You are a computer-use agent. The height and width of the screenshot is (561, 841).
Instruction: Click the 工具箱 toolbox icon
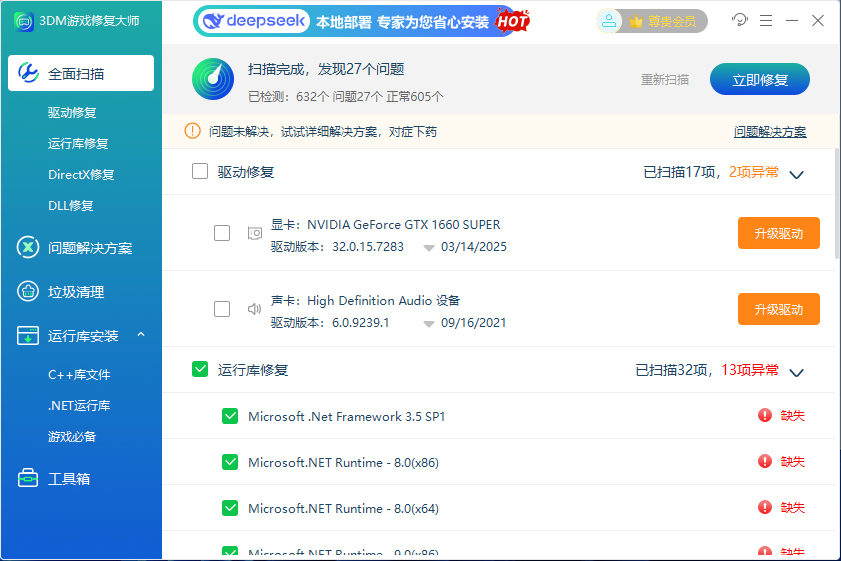28,479
